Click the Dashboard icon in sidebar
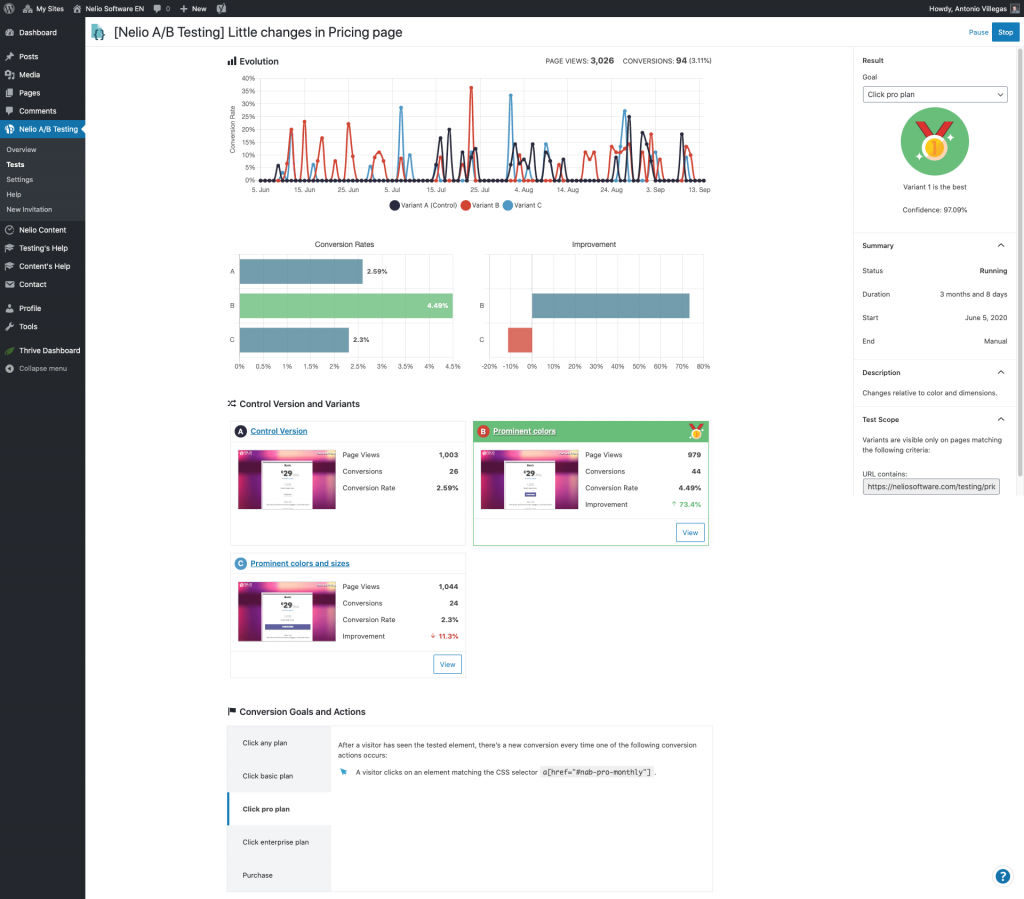The width and height of the screenshot is (1024, 899). (x=10, y=33)
